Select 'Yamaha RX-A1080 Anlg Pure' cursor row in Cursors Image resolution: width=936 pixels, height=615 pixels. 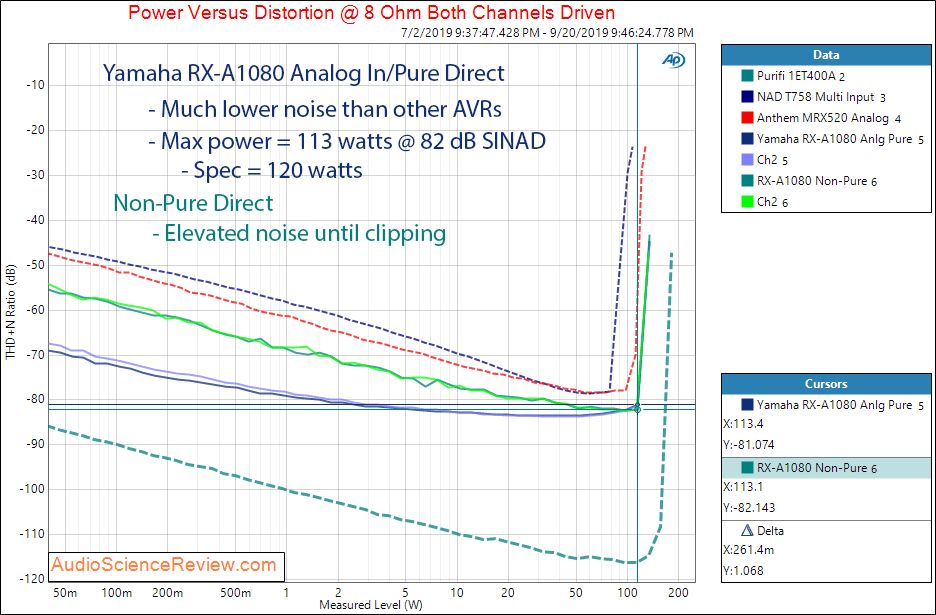tap(826, 405)
